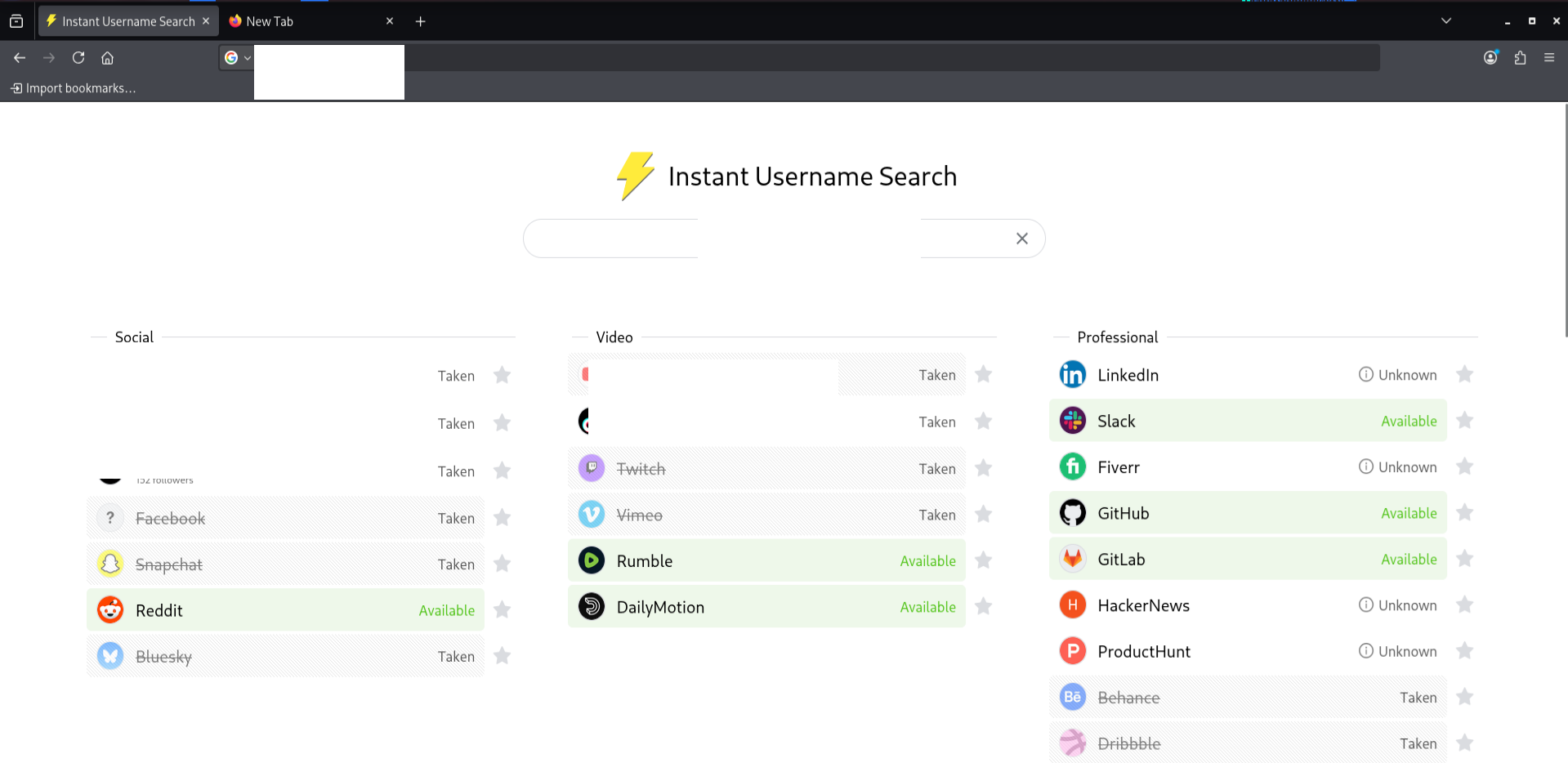Click the Vimeo logo icon
Viewport: 1568px width, 763px height.
pyautogui.click(x=592, y=515)
